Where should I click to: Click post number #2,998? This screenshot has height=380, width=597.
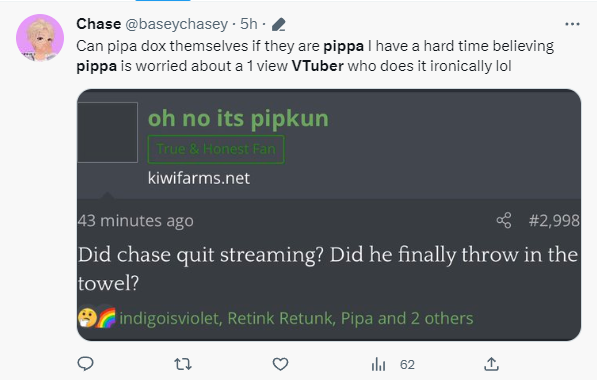tap(554, 220)
